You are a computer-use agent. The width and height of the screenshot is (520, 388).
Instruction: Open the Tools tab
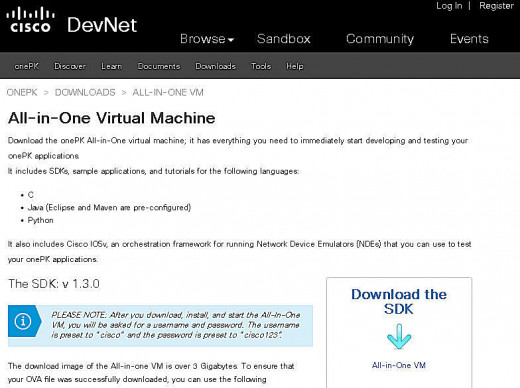pyautogui.click(x=261, y=66)
